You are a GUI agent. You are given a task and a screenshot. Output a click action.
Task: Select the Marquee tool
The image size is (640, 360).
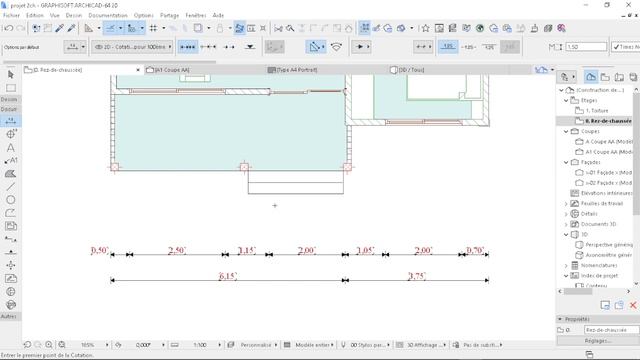click(11, 88)
